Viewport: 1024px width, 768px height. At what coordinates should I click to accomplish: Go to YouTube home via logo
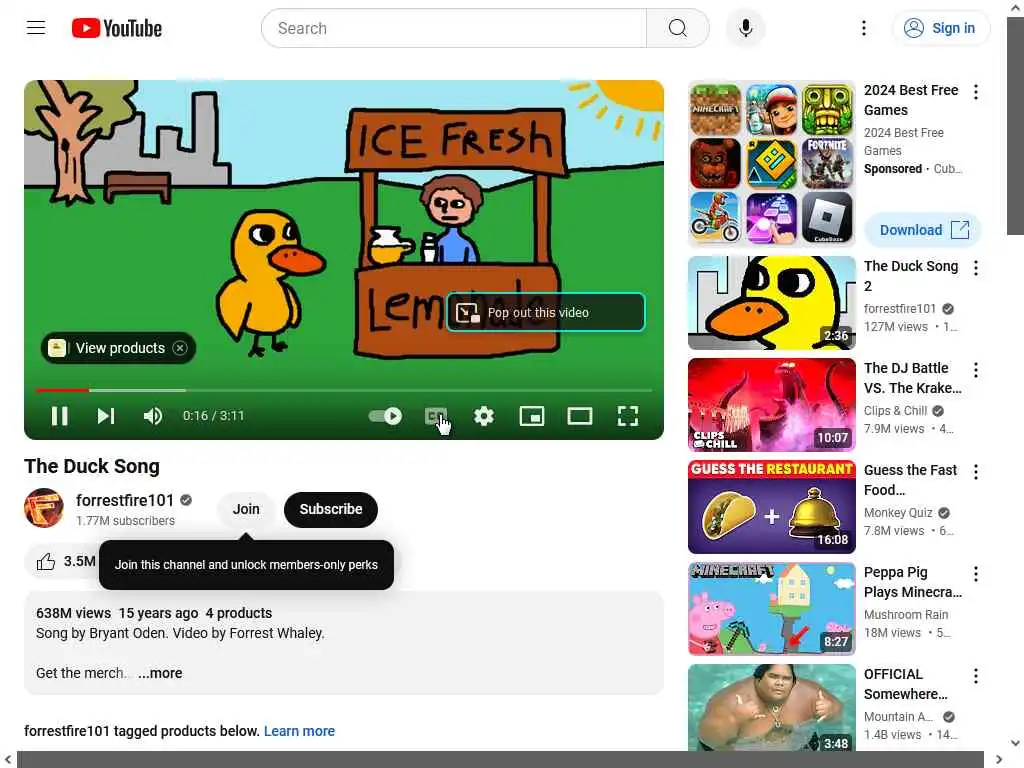tap(117, 28)
